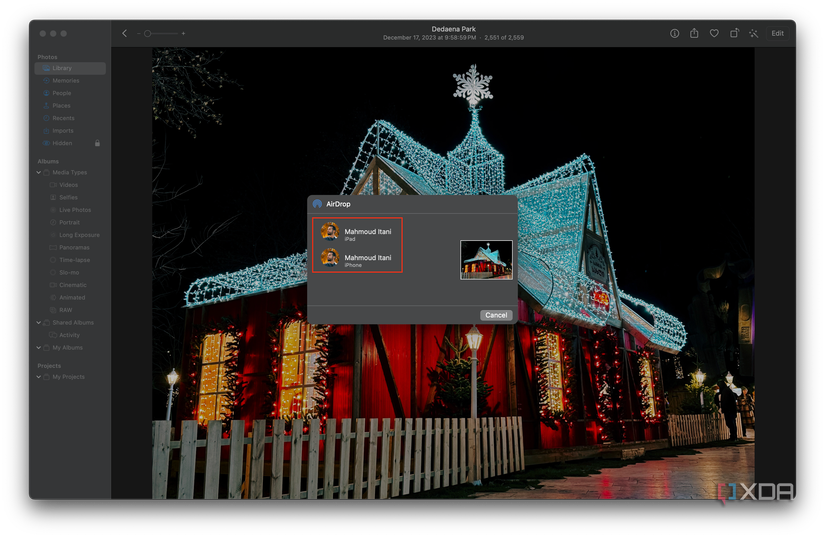Screen dimensions: 825x538
Task: Zoom out with minus sign
Action: coord(138,34)
